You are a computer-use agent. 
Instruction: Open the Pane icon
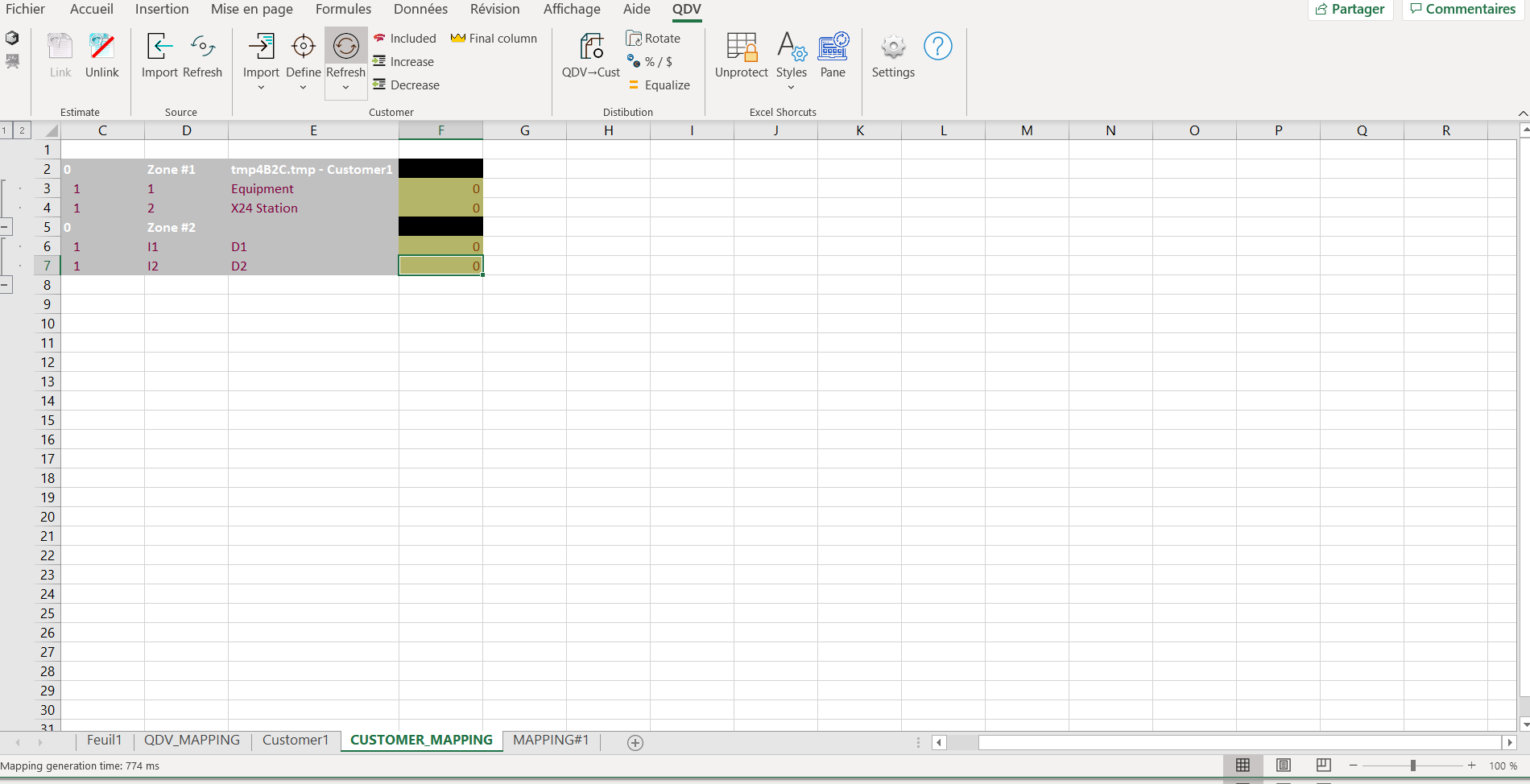pos(833,47)
